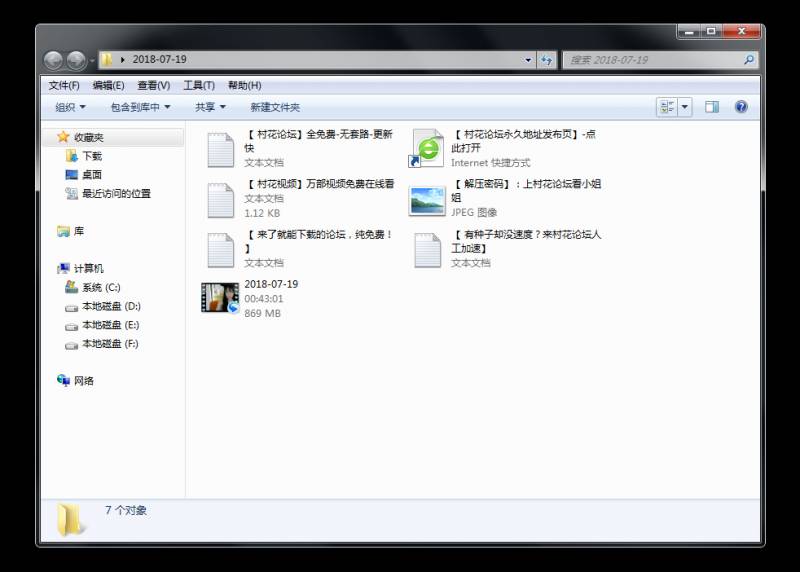Click the Back navigation arrow button
The width and height of the screenshot is (800, 572).
point(54,60)
